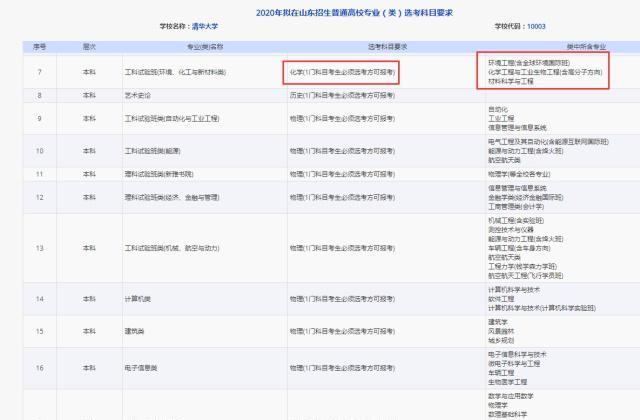
Task: Click the 自动化 major in row 9
Action: tap(498, 109)
